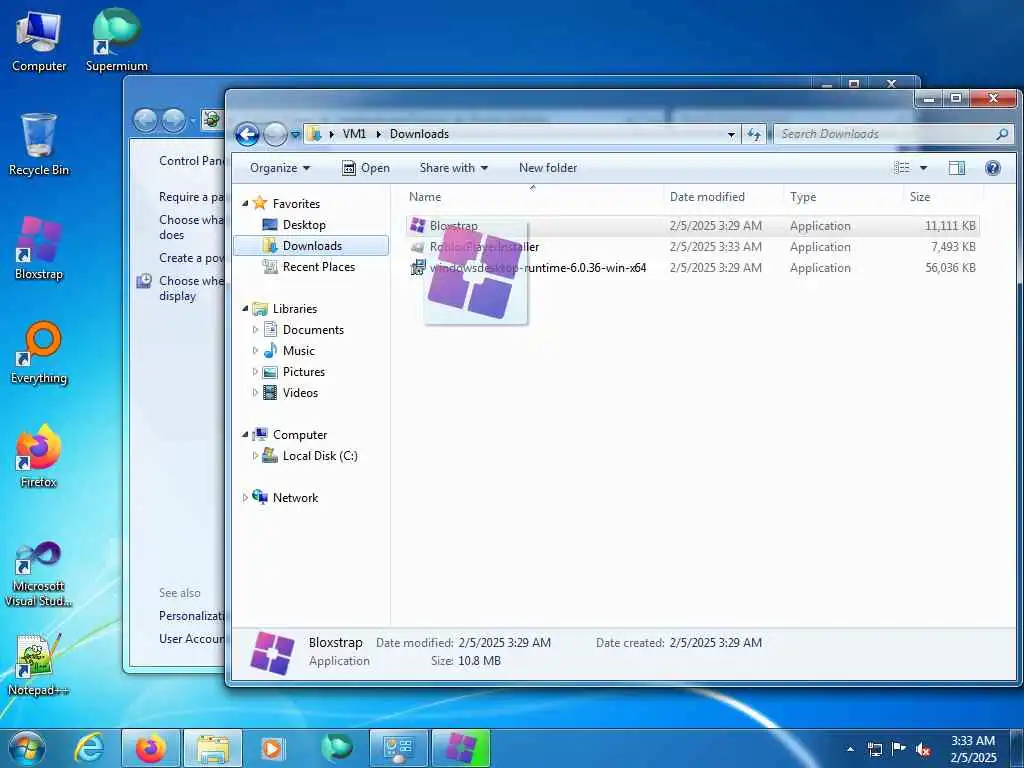The height and width of the screenshot is (768, 1024).
Task: Click the search magnifier in Search Downloads
Action: tap(1002, 134)
